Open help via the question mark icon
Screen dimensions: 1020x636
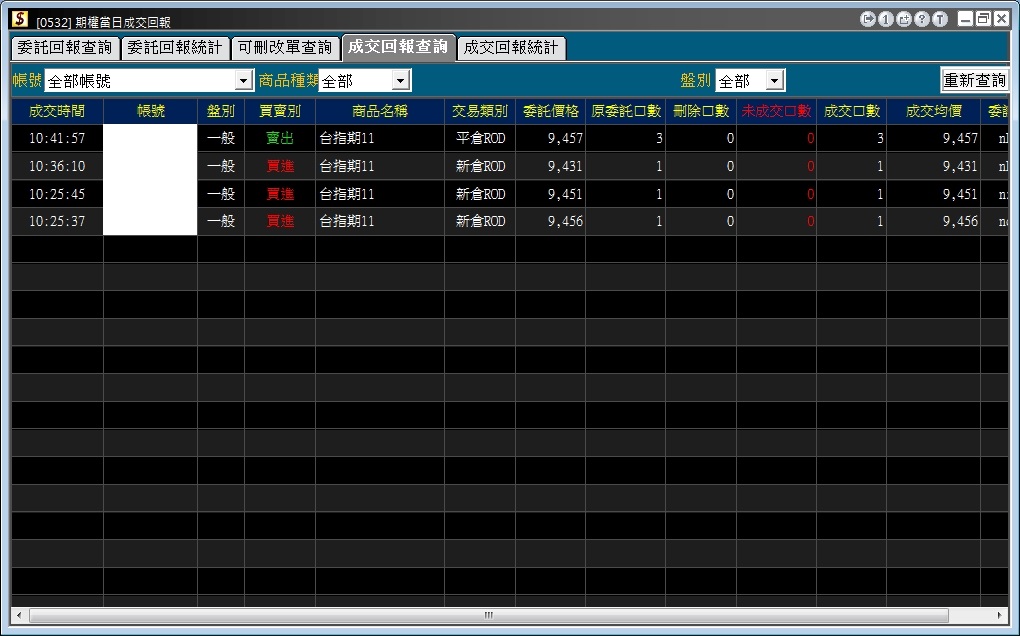tap(922, 20)
